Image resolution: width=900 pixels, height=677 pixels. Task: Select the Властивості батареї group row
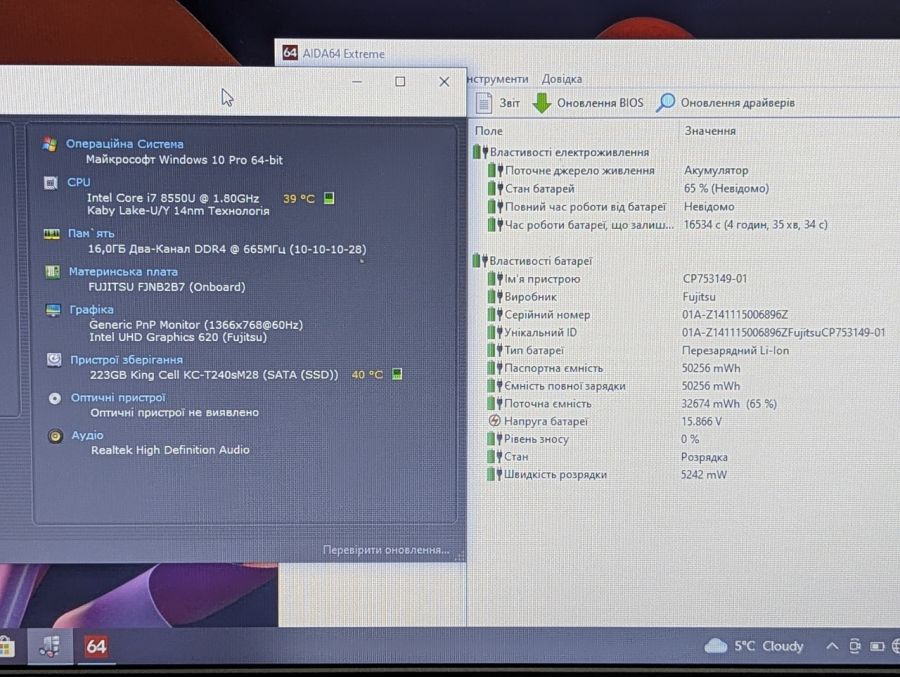pos(532,261)
